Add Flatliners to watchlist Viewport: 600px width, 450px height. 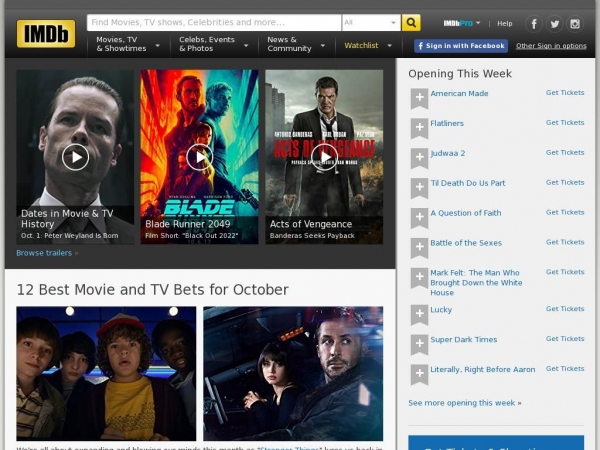[419, 128]
